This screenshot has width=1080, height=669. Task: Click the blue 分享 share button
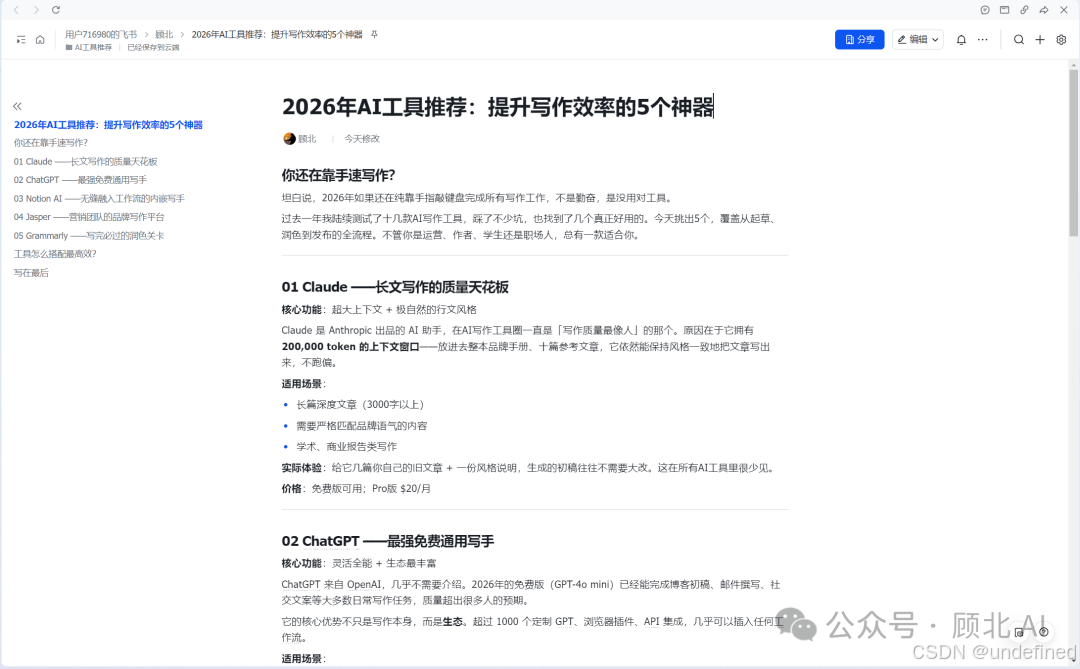tap(860, 40)
